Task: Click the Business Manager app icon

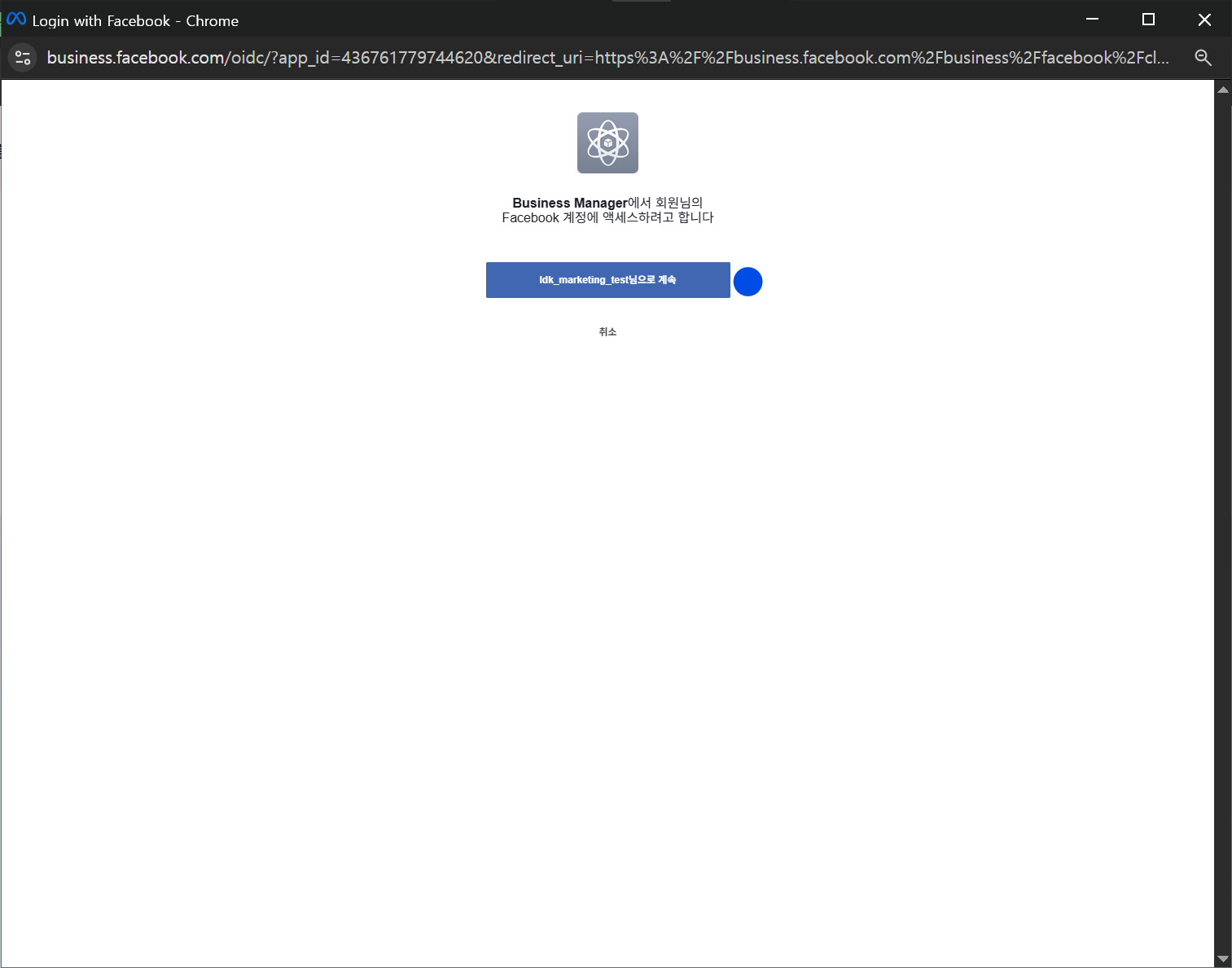Action: 607,142
